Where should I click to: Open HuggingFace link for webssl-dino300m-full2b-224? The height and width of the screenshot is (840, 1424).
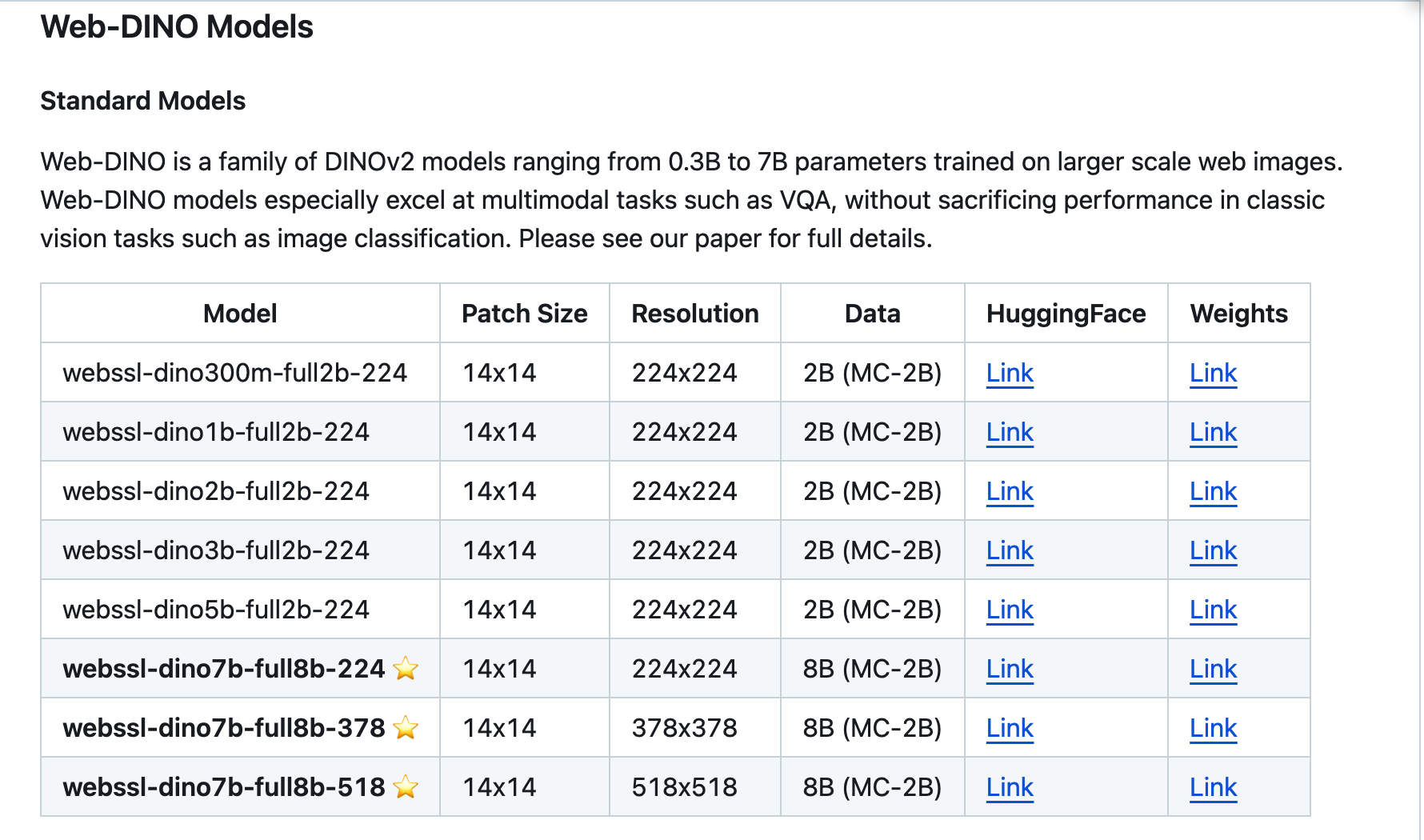click(x=1010, y=373)
